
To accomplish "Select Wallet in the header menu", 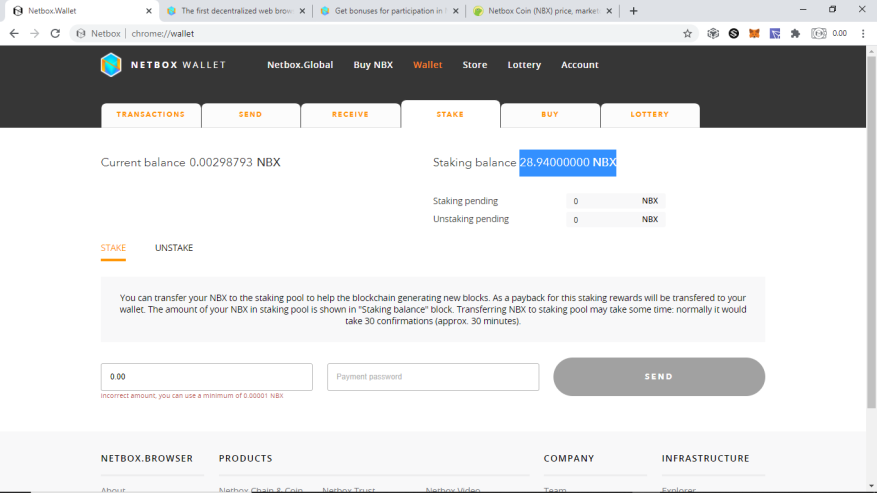I will point(427,65).
